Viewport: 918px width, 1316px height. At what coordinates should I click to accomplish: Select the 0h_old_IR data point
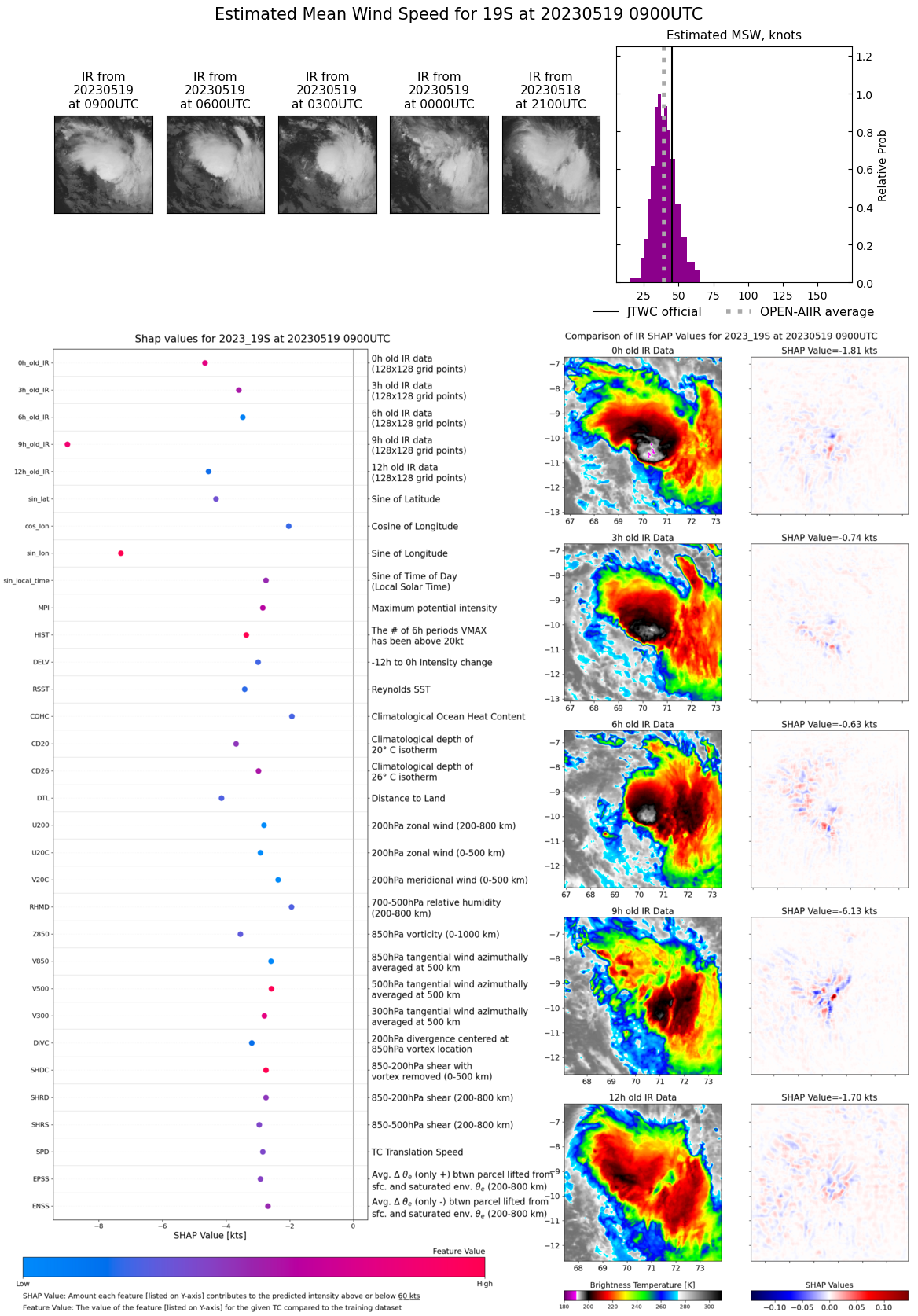[x=205, y=363]
